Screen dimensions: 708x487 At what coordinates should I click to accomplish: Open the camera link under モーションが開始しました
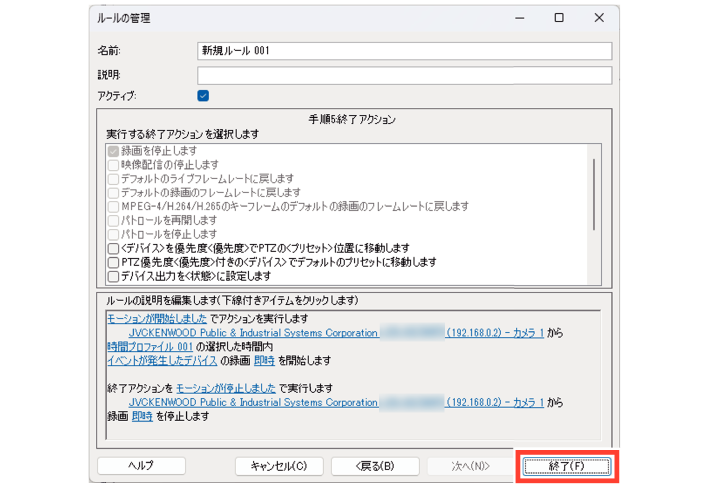pyautogui.click(x=336, y=333)
